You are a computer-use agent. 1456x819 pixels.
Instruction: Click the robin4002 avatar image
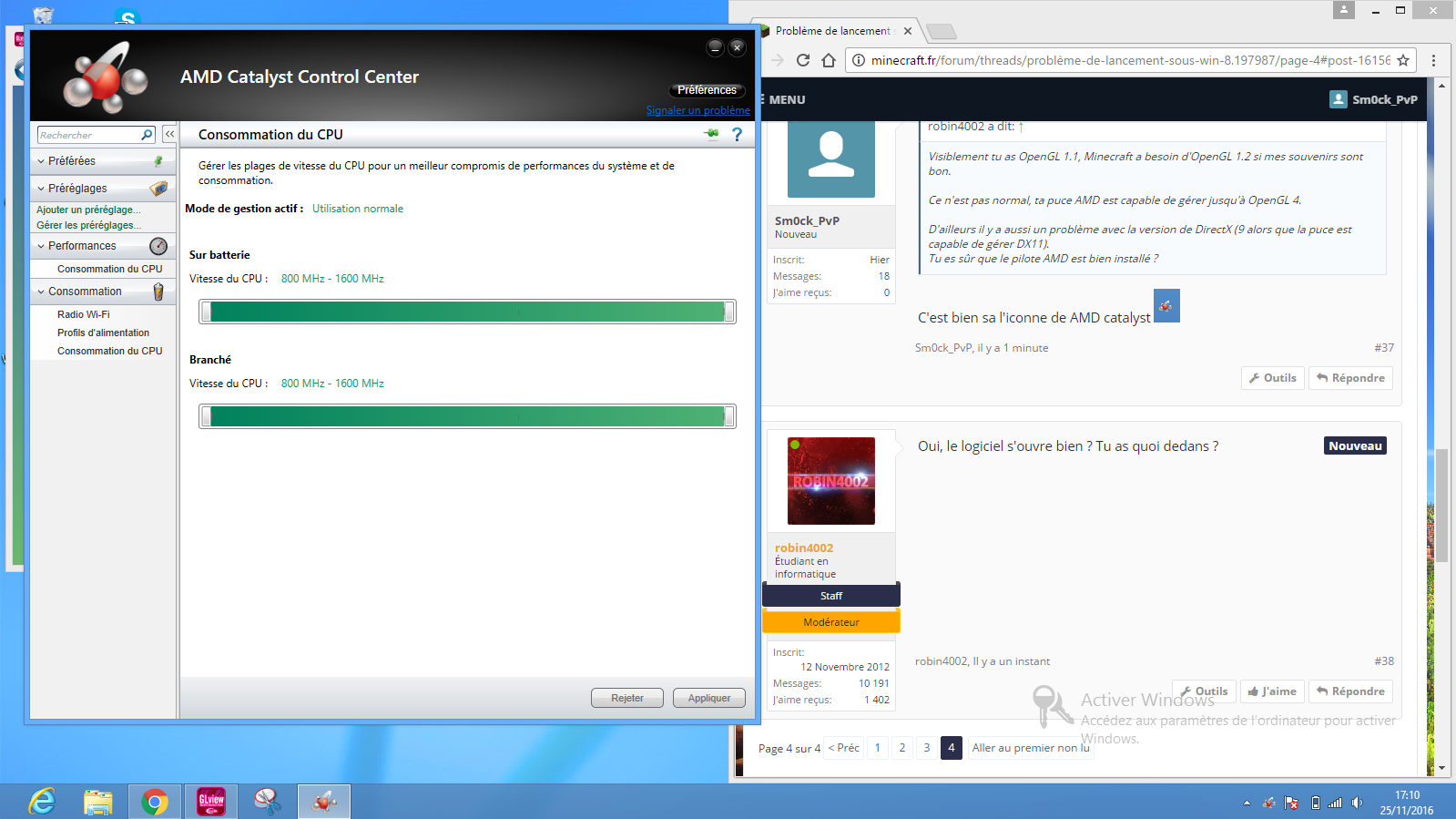click(x=831, y=481)
